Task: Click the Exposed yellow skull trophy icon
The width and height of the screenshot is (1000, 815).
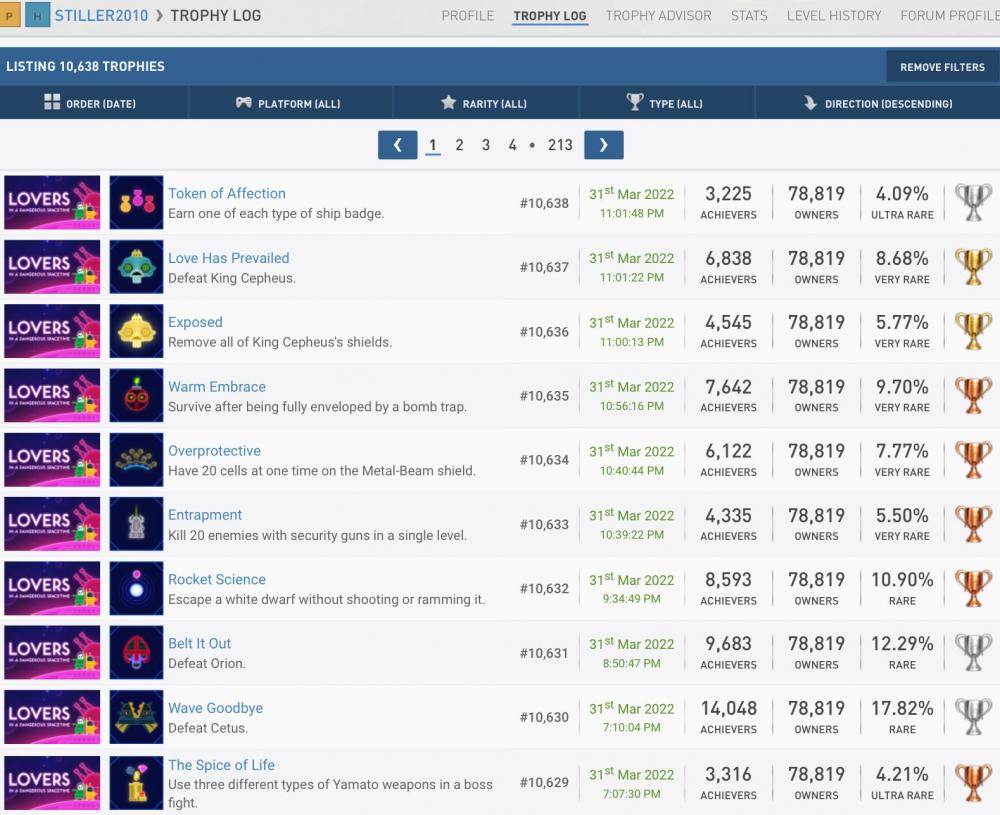Action: coord(136,331)
